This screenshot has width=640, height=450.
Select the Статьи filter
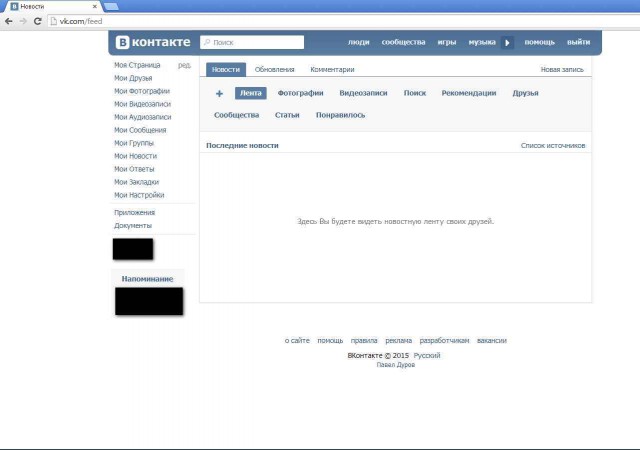(287, 115)
